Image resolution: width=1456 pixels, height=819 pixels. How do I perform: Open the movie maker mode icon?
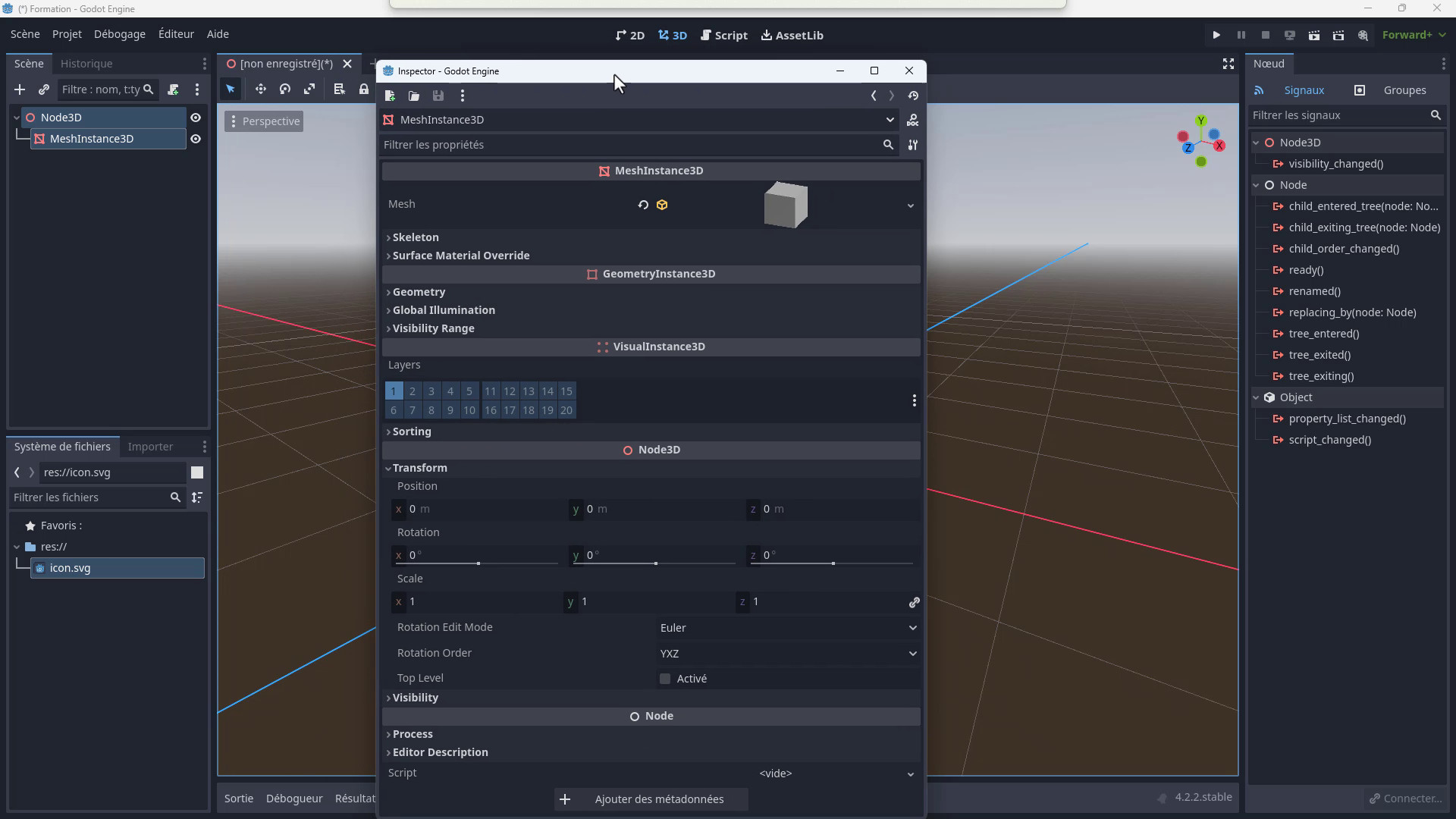[1363, 35]
